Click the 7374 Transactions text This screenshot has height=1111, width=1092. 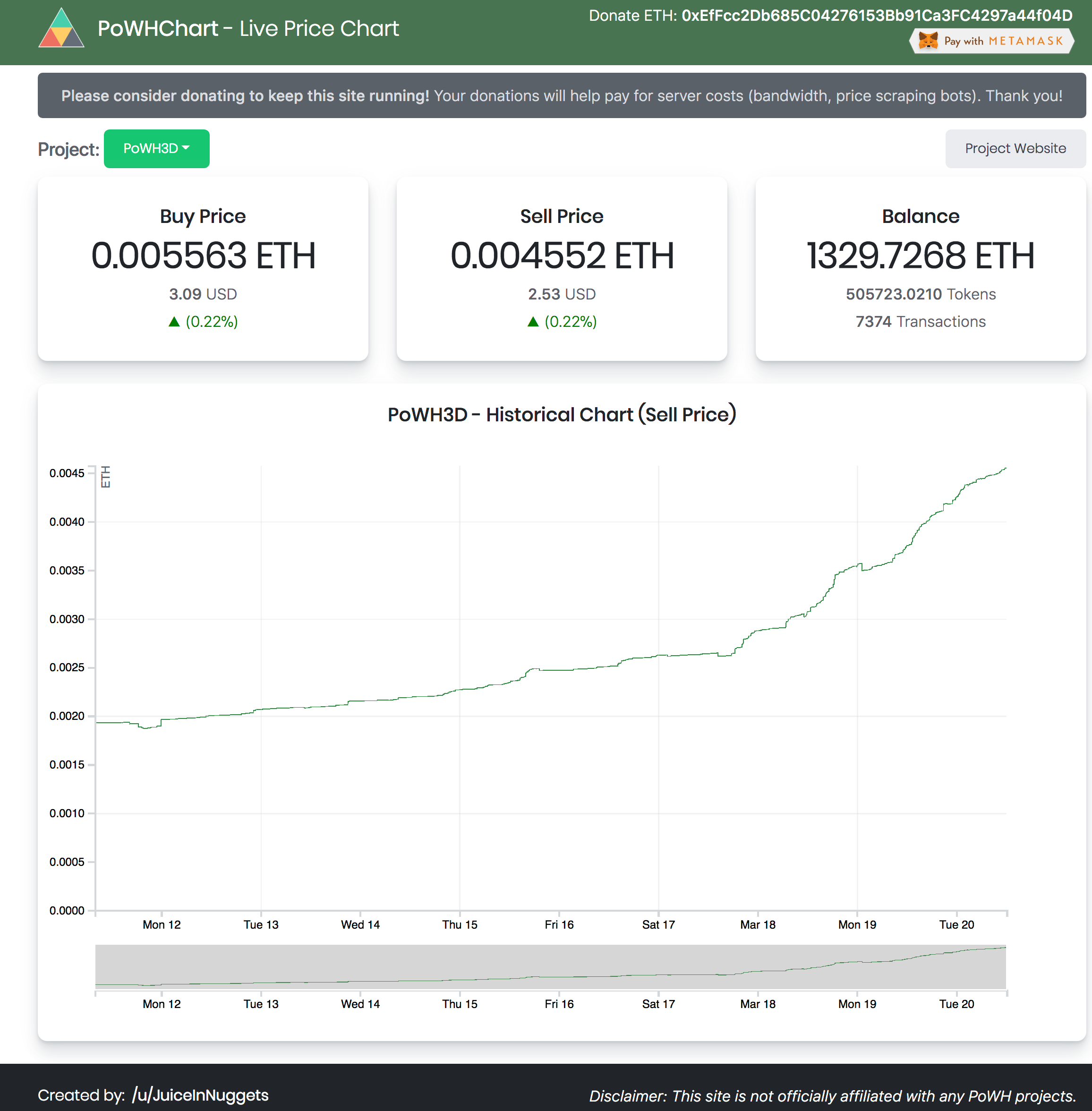[x=921, y=322]
